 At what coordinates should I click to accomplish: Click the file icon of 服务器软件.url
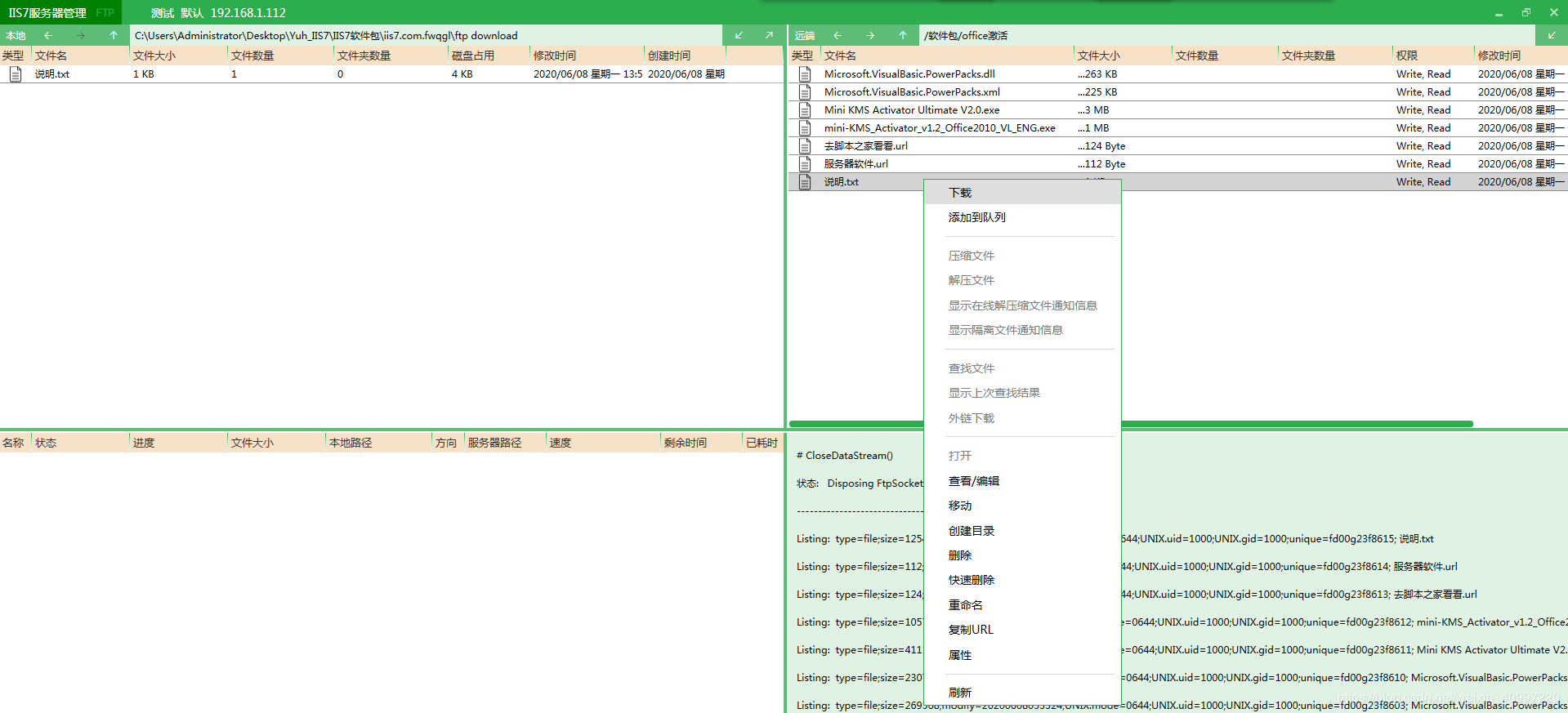pyautogui.click(x=805, y=163)
